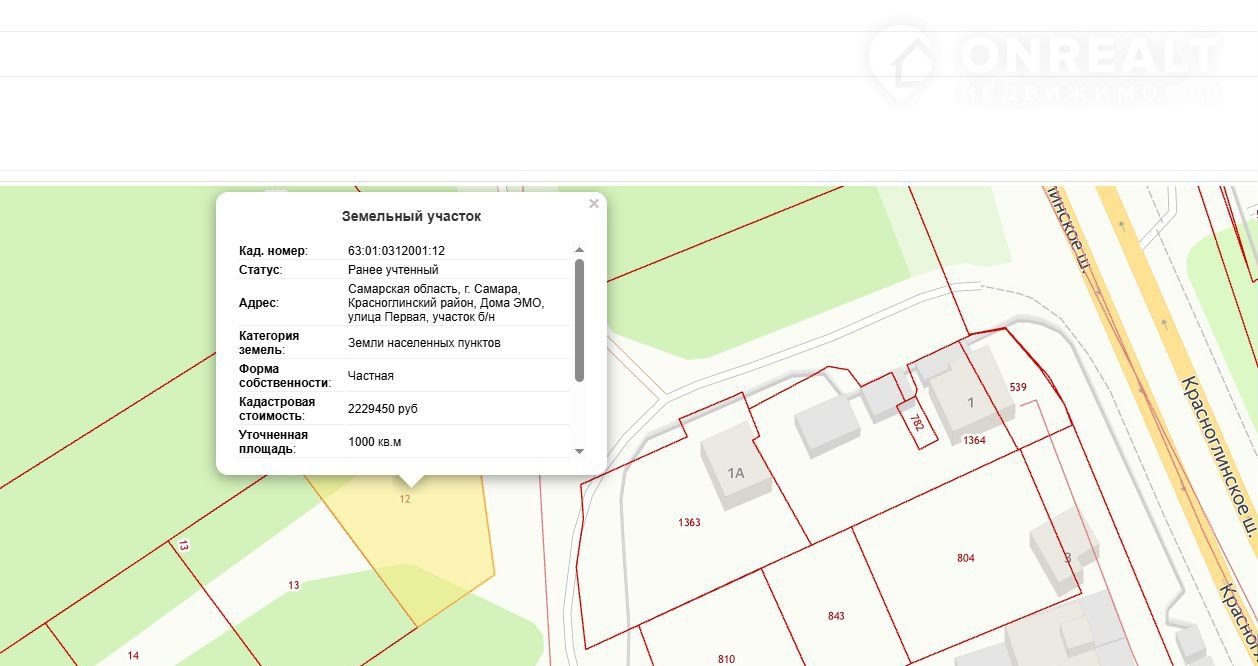This screenshot has width=1258, height=666.
Task: Select parcel 14 in bottom-left corner
Action: tap(133, 655)
